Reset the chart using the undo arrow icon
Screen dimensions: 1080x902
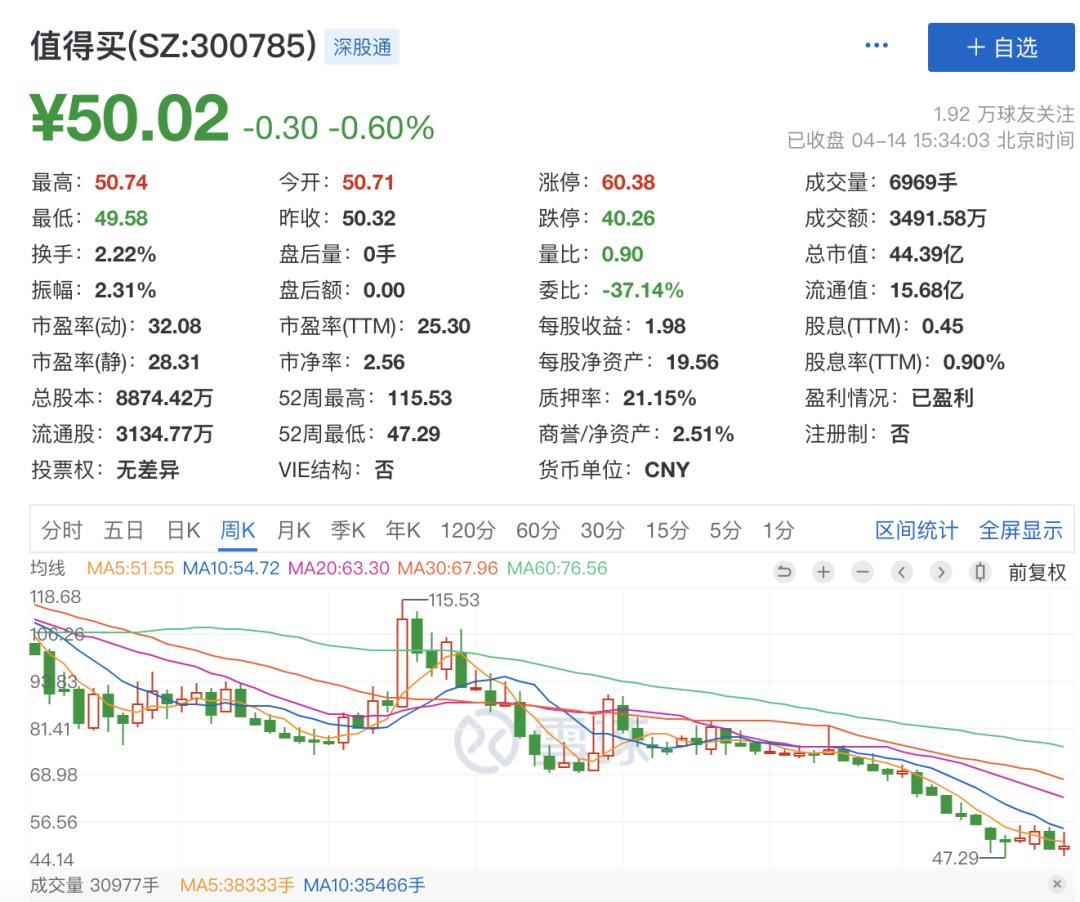coord(785,572)
